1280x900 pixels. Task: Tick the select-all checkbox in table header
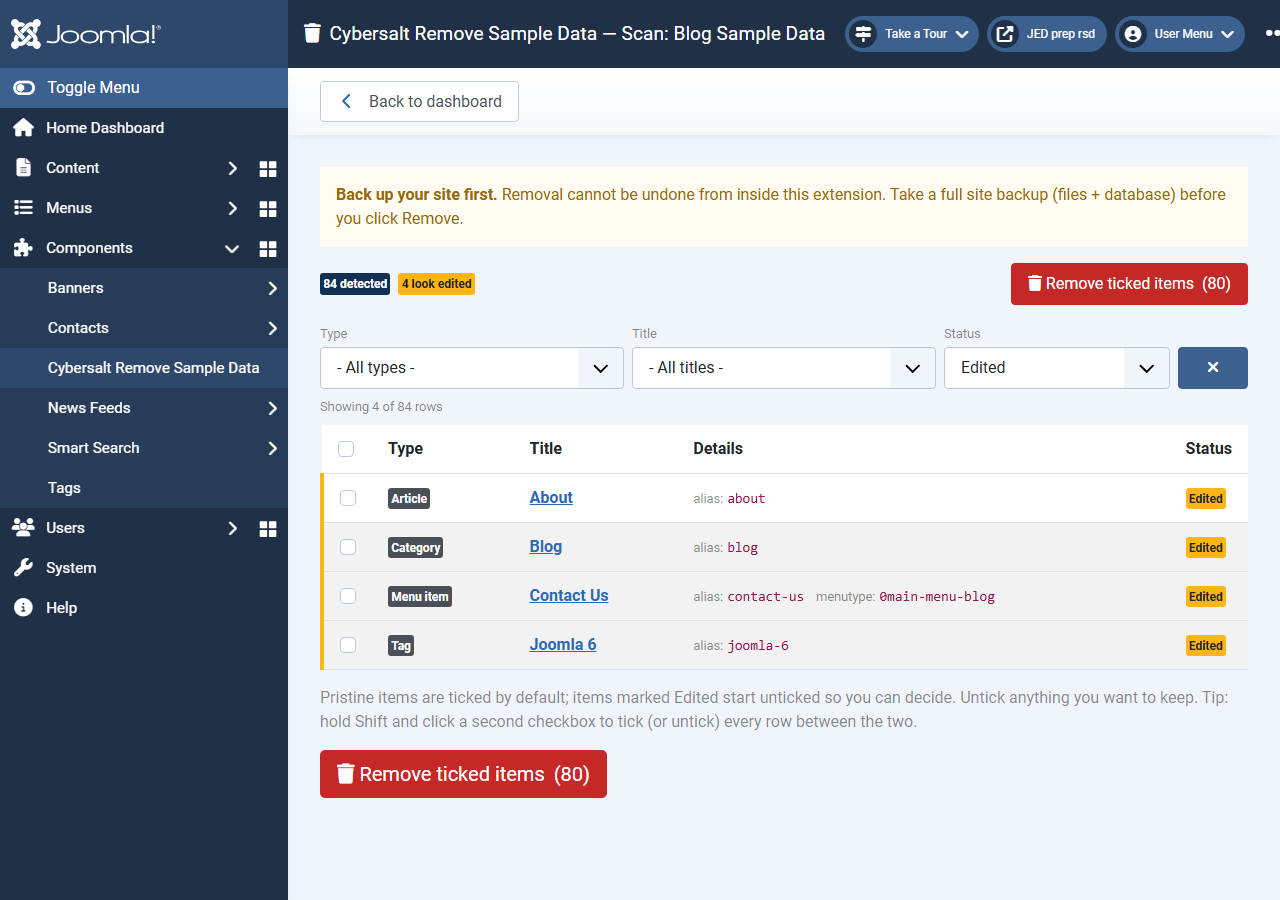tap(346, 449)
